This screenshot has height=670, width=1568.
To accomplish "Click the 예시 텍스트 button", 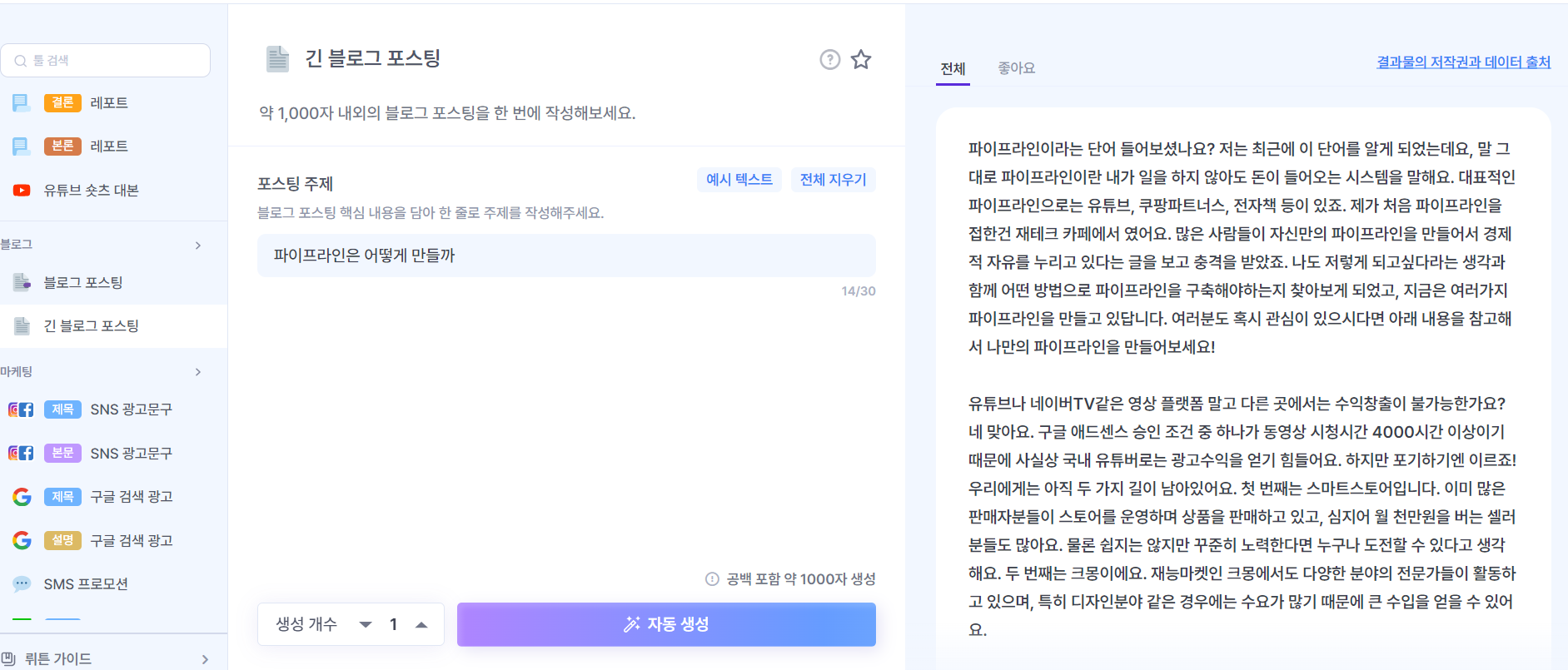I will coord(739,179).
